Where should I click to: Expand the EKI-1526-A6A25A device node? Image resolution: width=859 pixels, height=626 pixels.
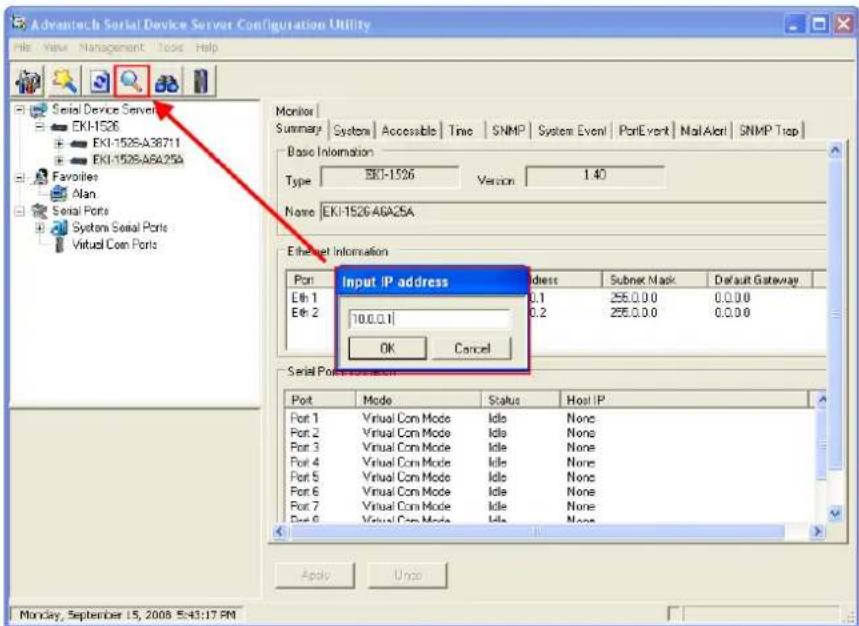59,160
